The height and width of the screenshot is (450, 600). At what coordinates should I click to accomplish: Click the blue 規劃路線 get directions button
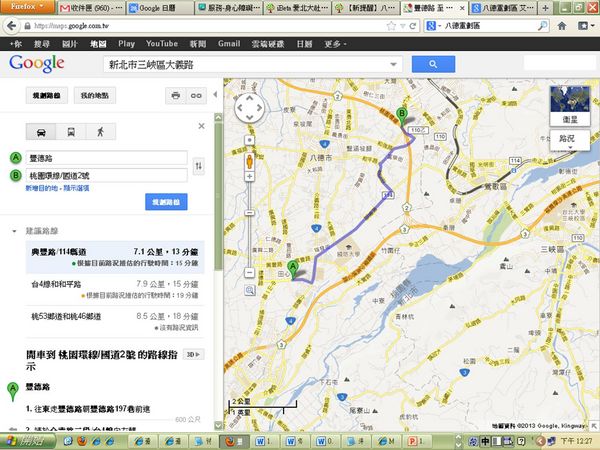165,202
